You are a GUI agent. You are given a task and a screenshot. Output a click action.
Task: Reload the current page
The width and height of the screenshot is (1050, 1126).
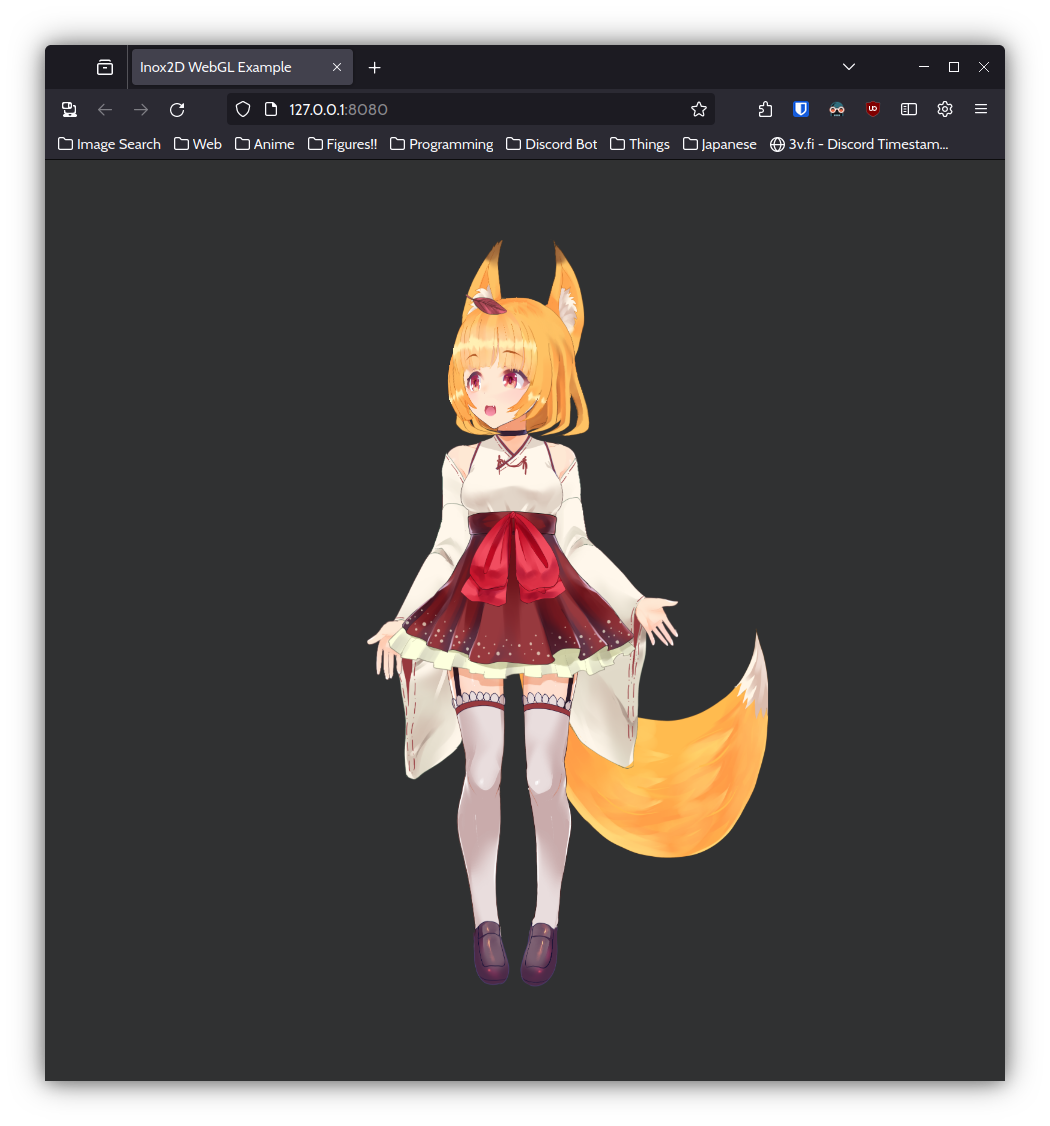(x=177, y=109)
